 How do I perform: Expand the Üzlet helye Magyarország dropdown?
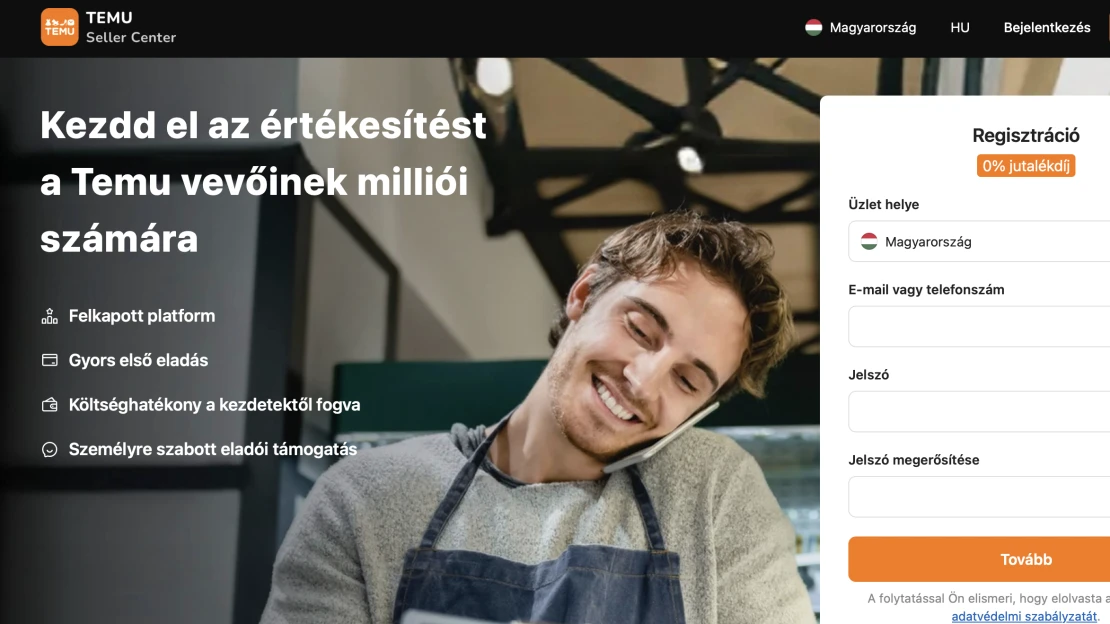[x=979, y=242]
